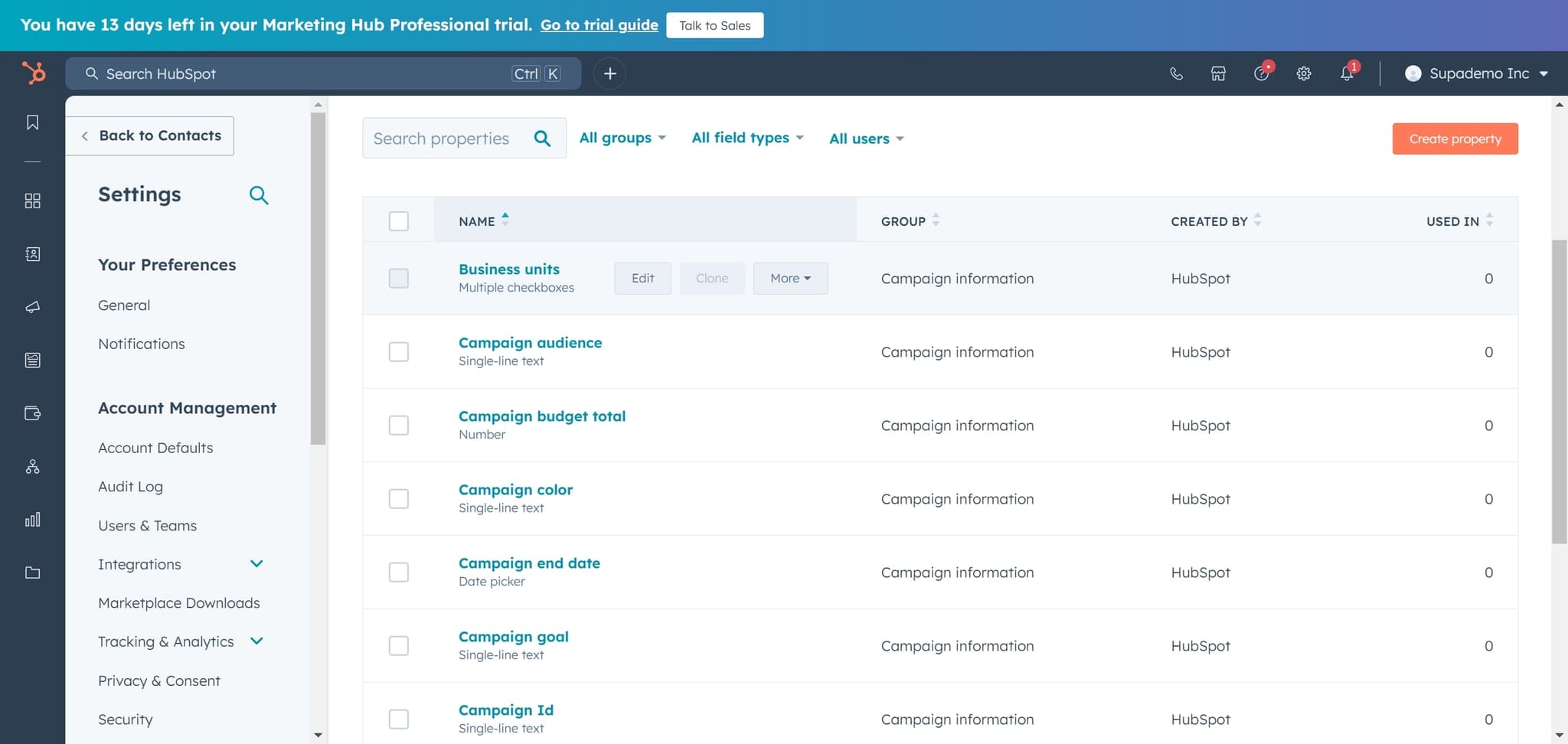1568x744 pixels.
Task: Click the plus quick-create button
Action: click(x=609, y=73)
